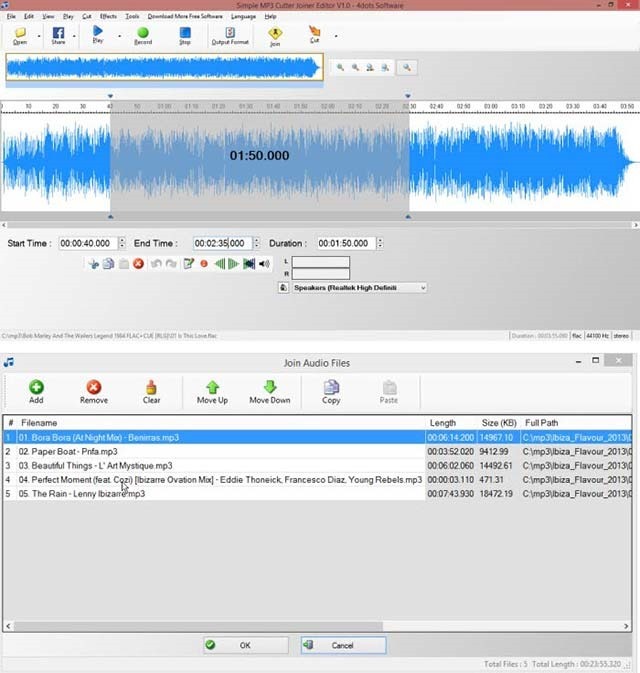Click the scissors cut icon below the time fields

(x=93, y=264)
